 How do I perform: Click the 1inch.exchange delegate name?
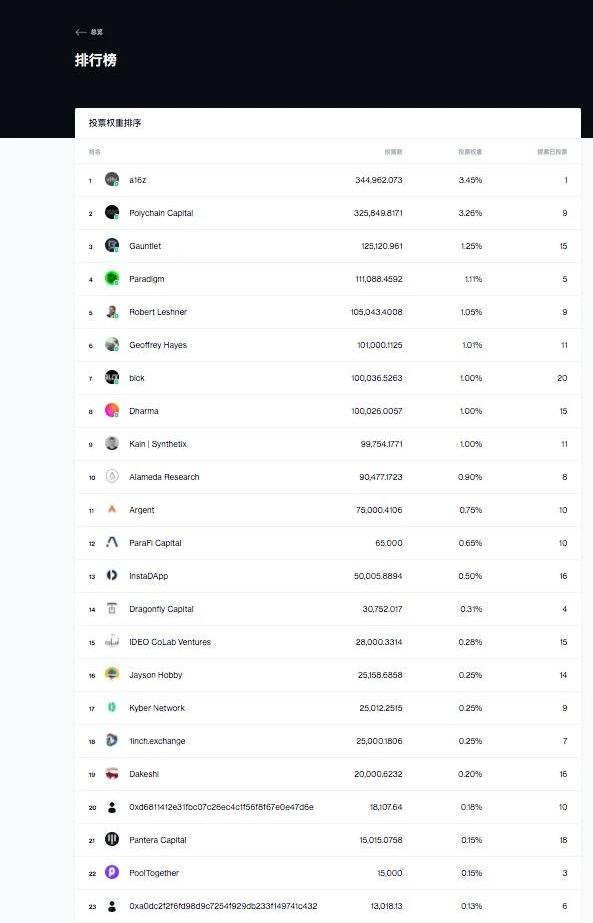coord(157,741)
